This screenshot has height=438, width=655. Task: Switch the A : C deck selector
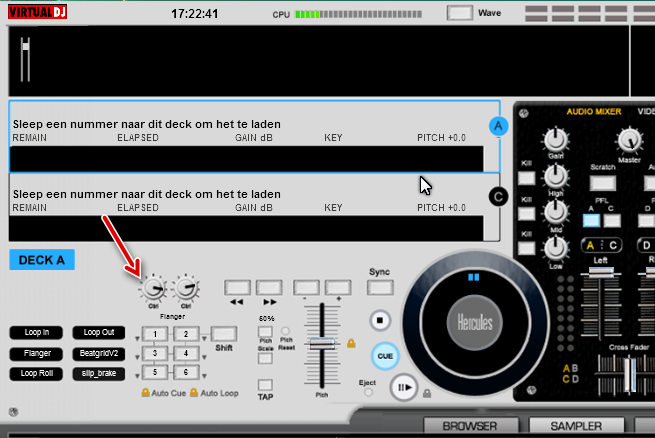602,245
